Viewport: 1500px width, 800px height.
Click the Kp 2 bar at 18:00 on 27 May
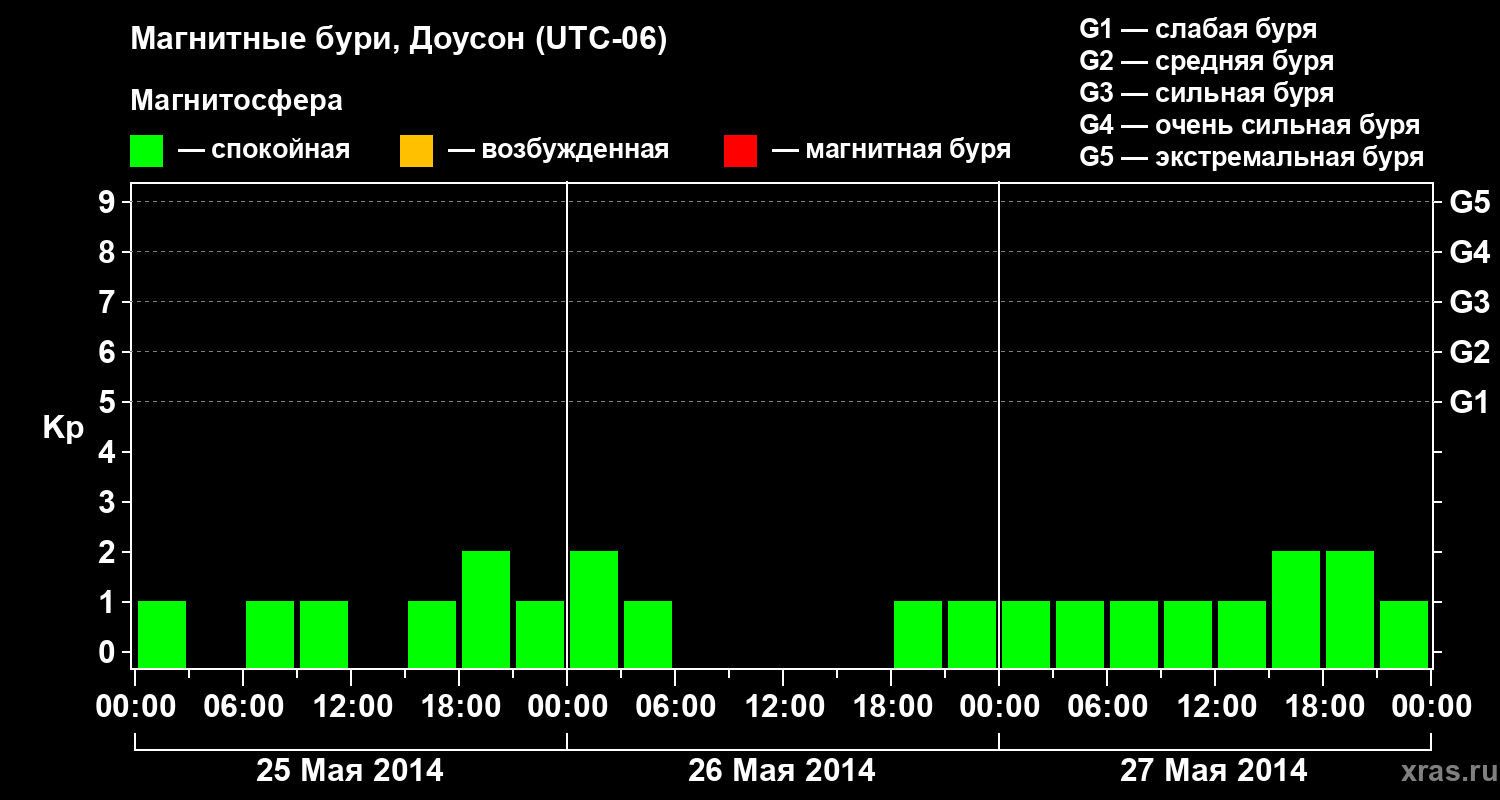tap(1350, 609)
